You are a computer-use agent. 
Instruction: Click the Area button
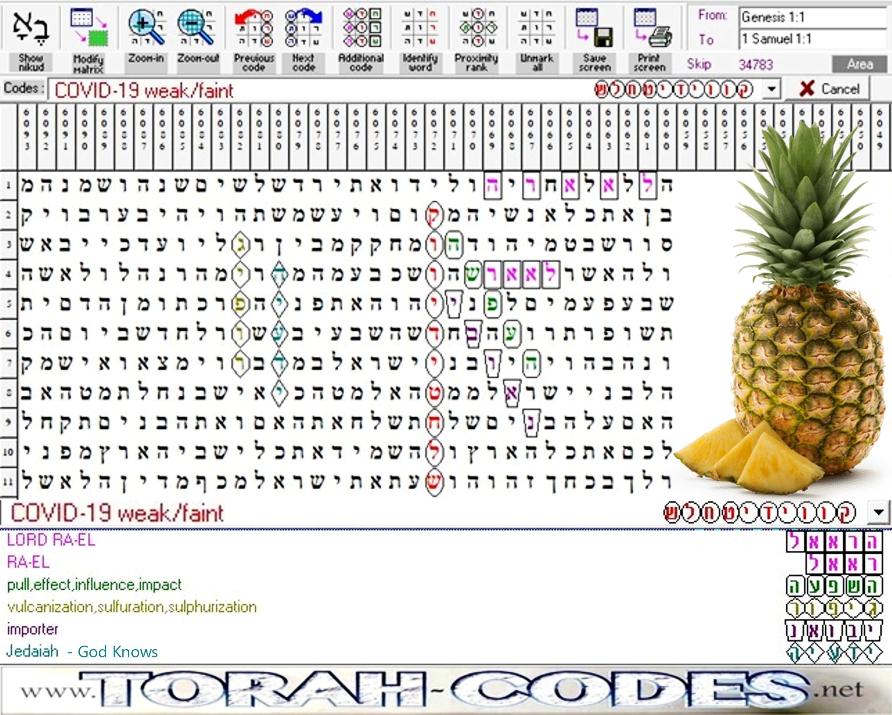pyautogui.click(x=859, y=64)
